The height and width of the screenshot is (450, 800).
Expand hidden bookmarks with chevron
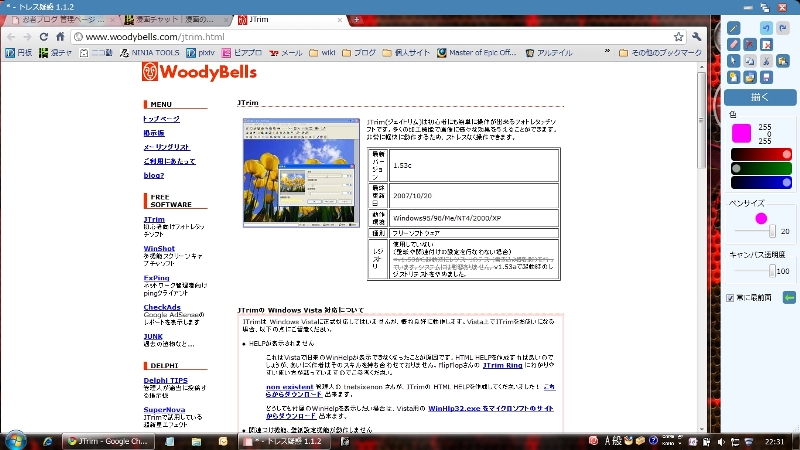tap(607, 52)
